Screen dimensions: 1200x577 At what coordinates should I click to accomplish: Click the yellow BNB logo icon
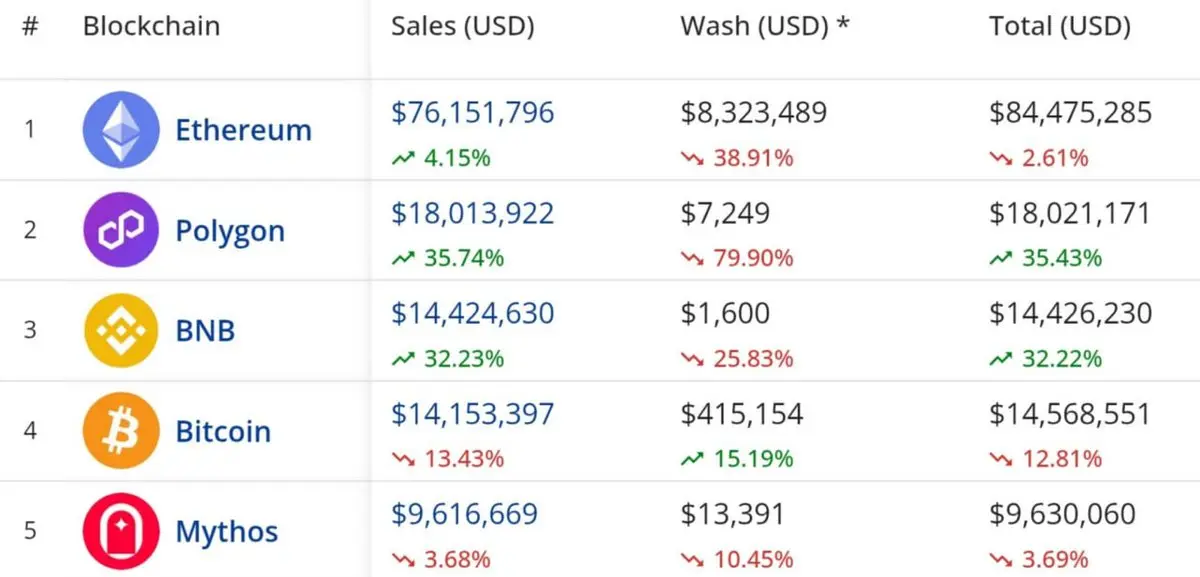[x=121, y=330]
